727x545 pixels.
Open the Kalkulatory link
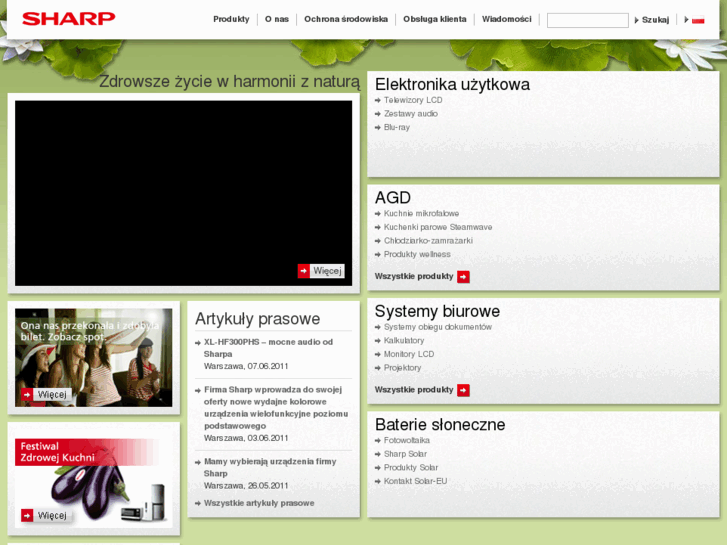point(404,340)
